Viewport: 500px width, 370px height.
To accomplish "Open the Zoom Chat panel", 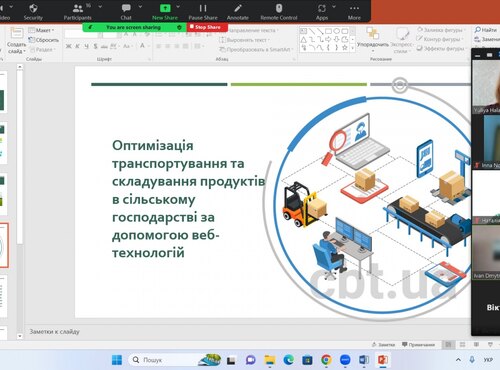I will [126, 12].
